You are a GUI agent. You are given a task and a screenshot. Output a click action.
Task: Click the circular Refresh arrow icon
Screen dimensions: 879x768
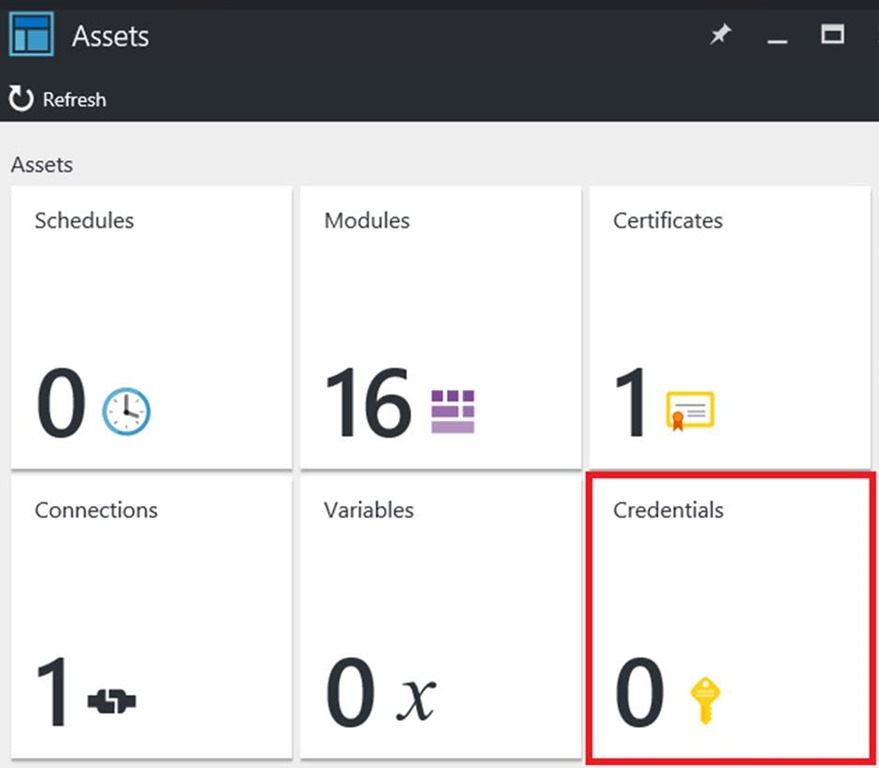(21, 99)
